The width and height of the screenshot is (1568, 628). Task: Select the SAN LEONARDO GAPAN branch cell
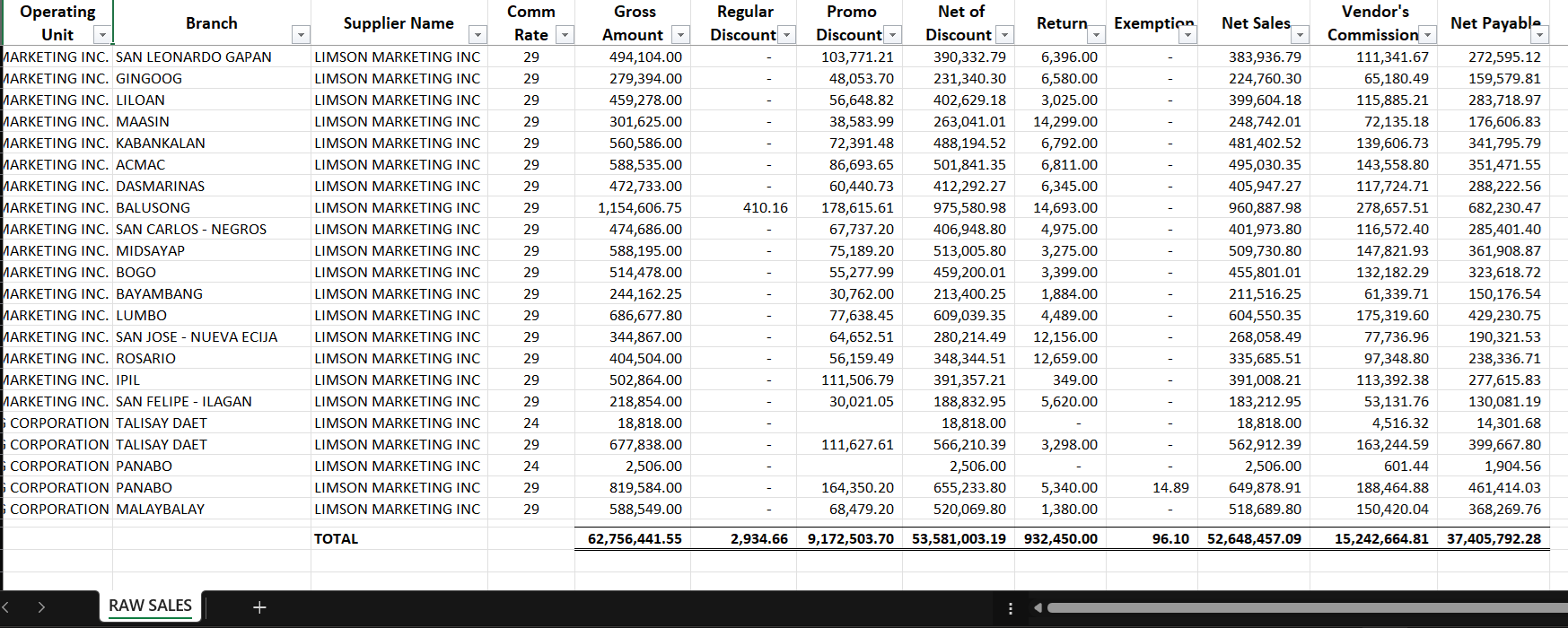click(212, 57)
